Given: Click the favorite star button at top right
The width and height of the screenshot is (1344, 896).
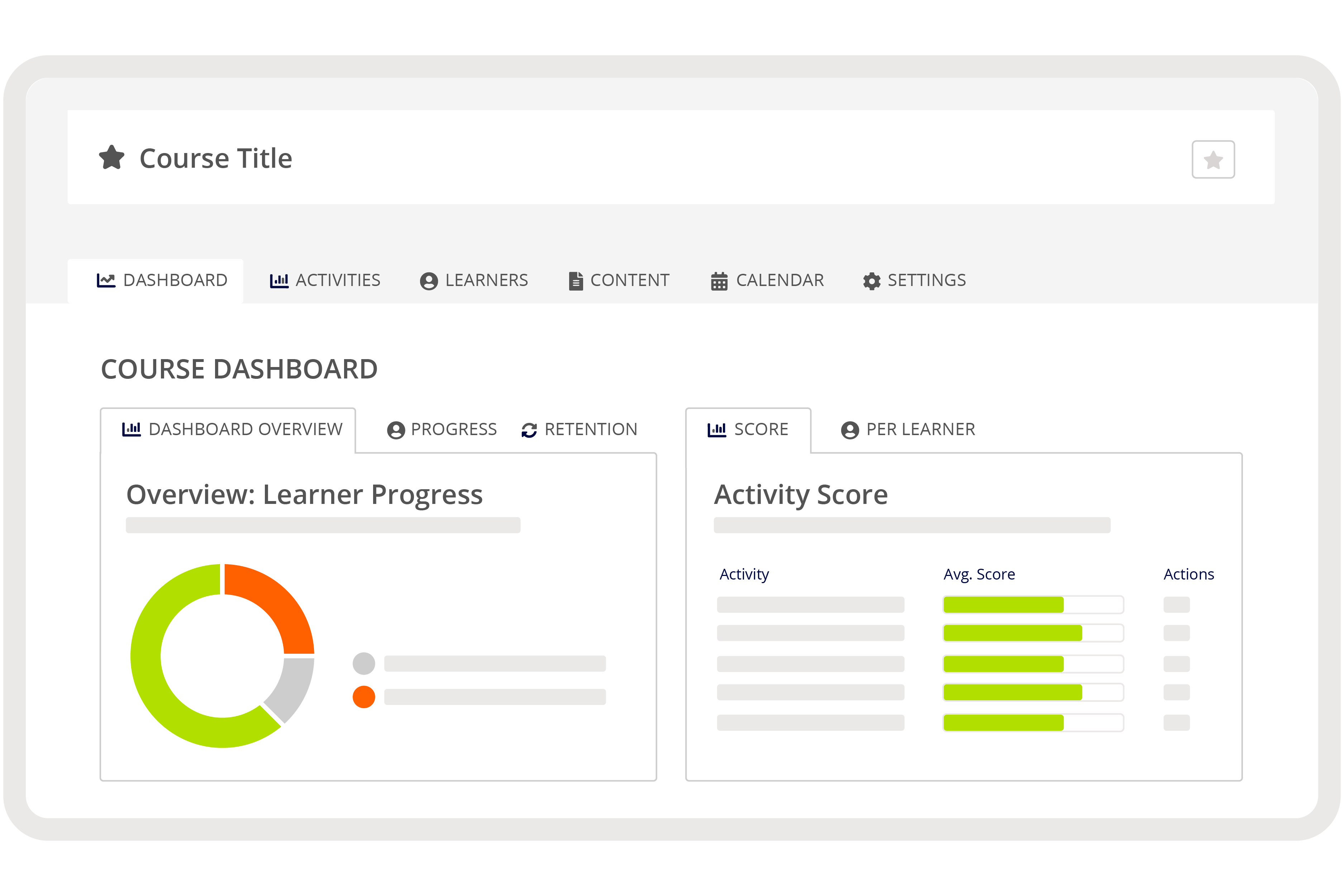Looking at the screenshot, I should tap(1212, 159).
